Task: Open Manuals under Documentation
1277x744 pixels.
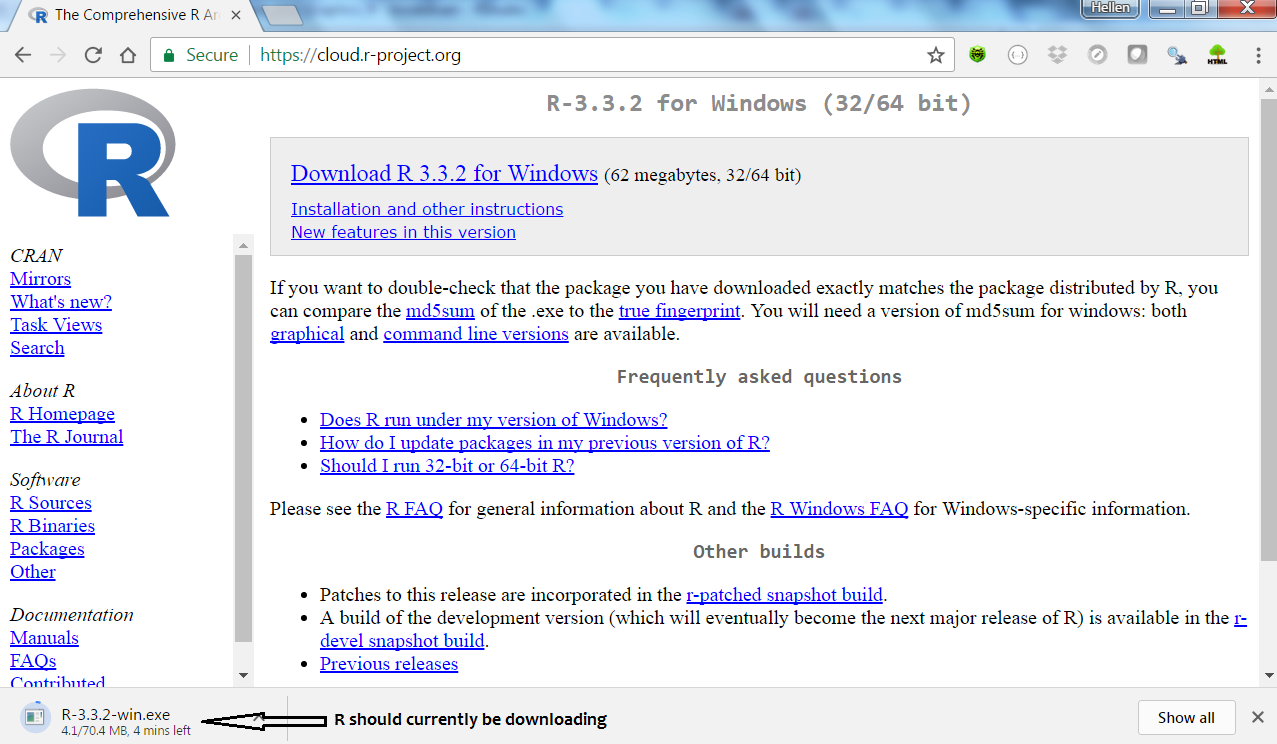Action: click(x=44, y=638)
